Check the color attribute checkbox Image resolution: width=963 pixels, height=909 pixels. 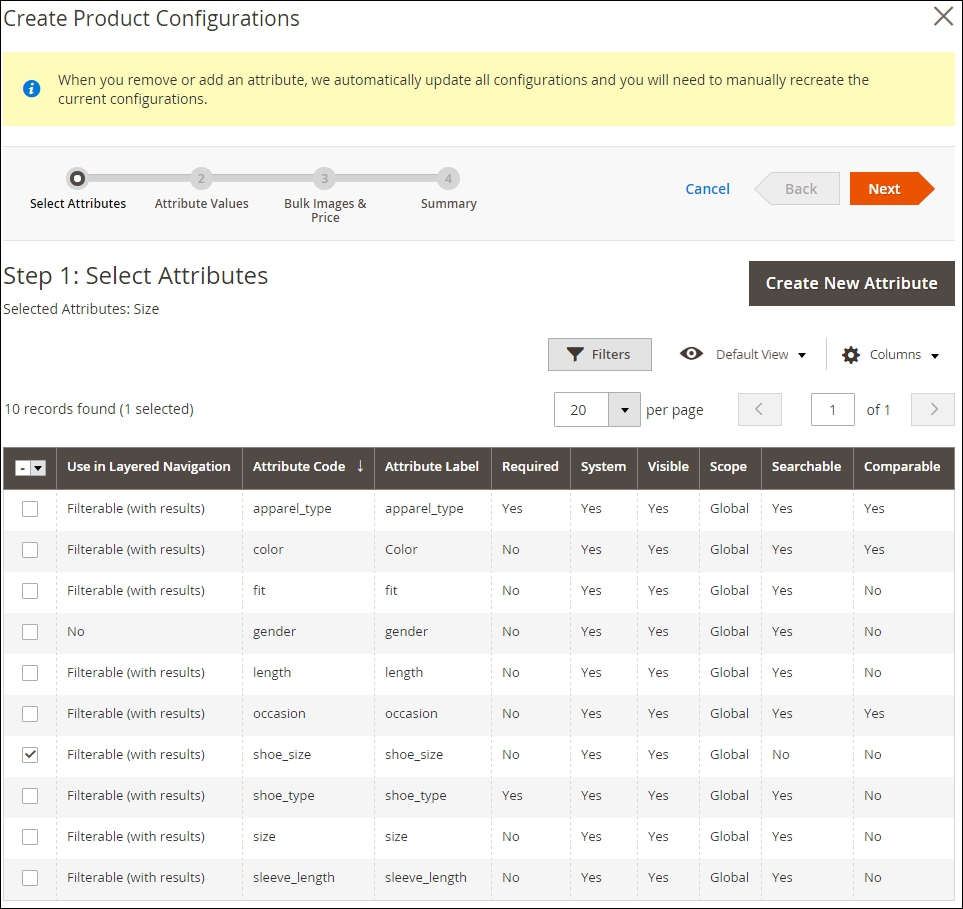(30, 550)
